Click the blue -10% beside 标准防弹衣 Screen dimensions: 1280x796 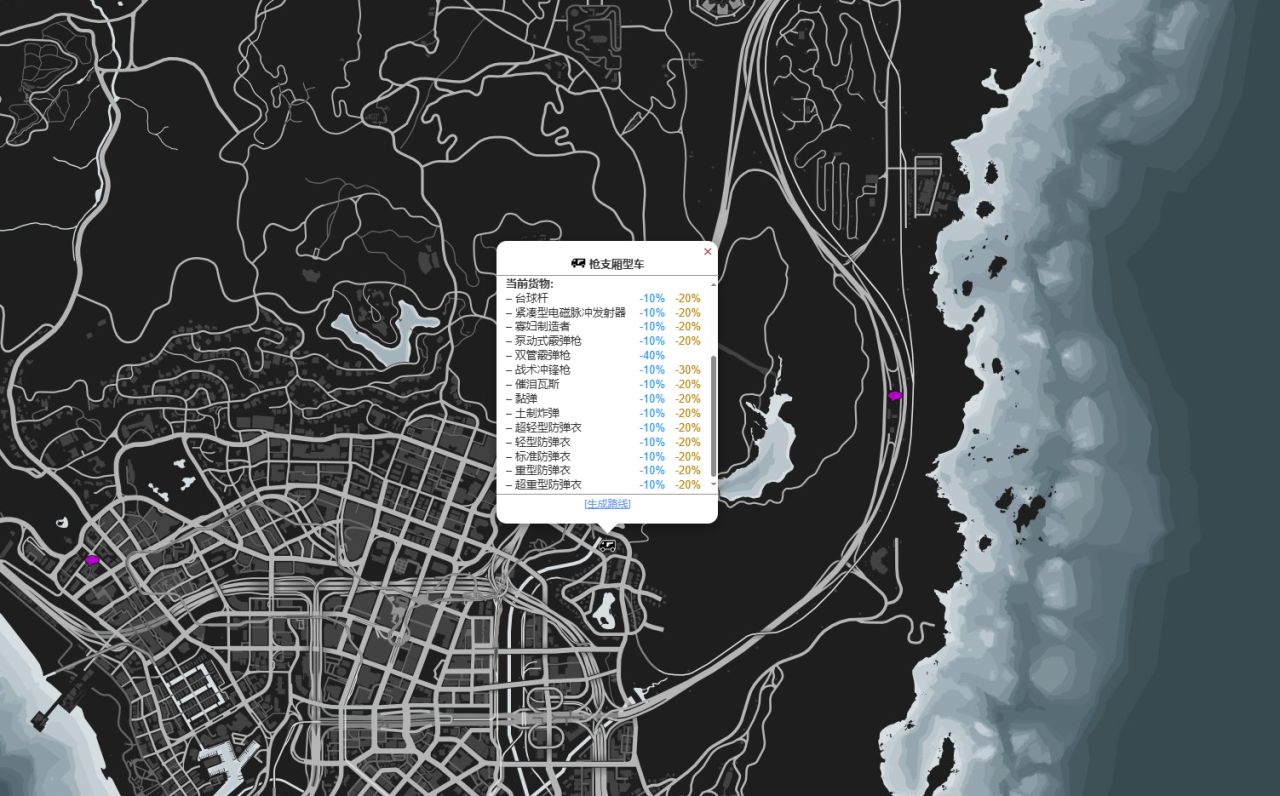coord(652,456)
